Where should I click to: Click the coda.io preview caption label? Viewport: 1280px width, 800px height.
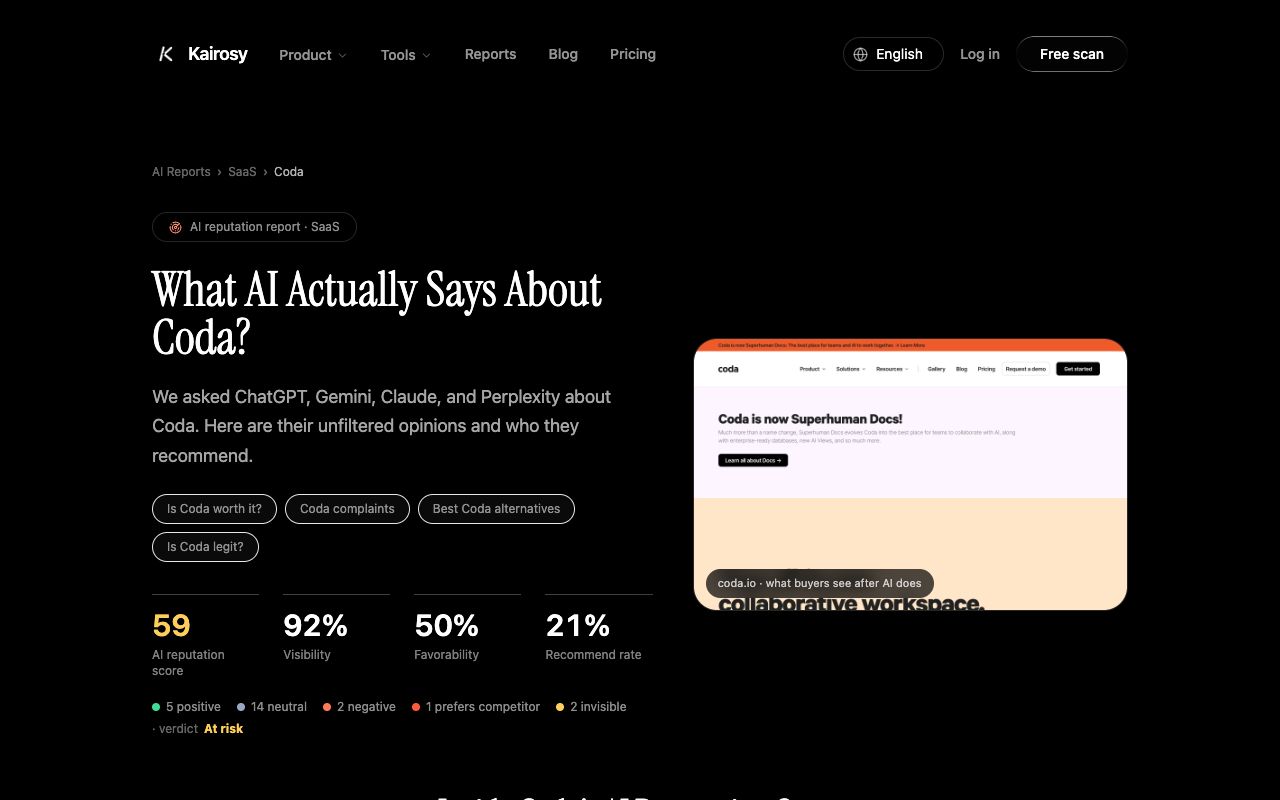point(820,583)
